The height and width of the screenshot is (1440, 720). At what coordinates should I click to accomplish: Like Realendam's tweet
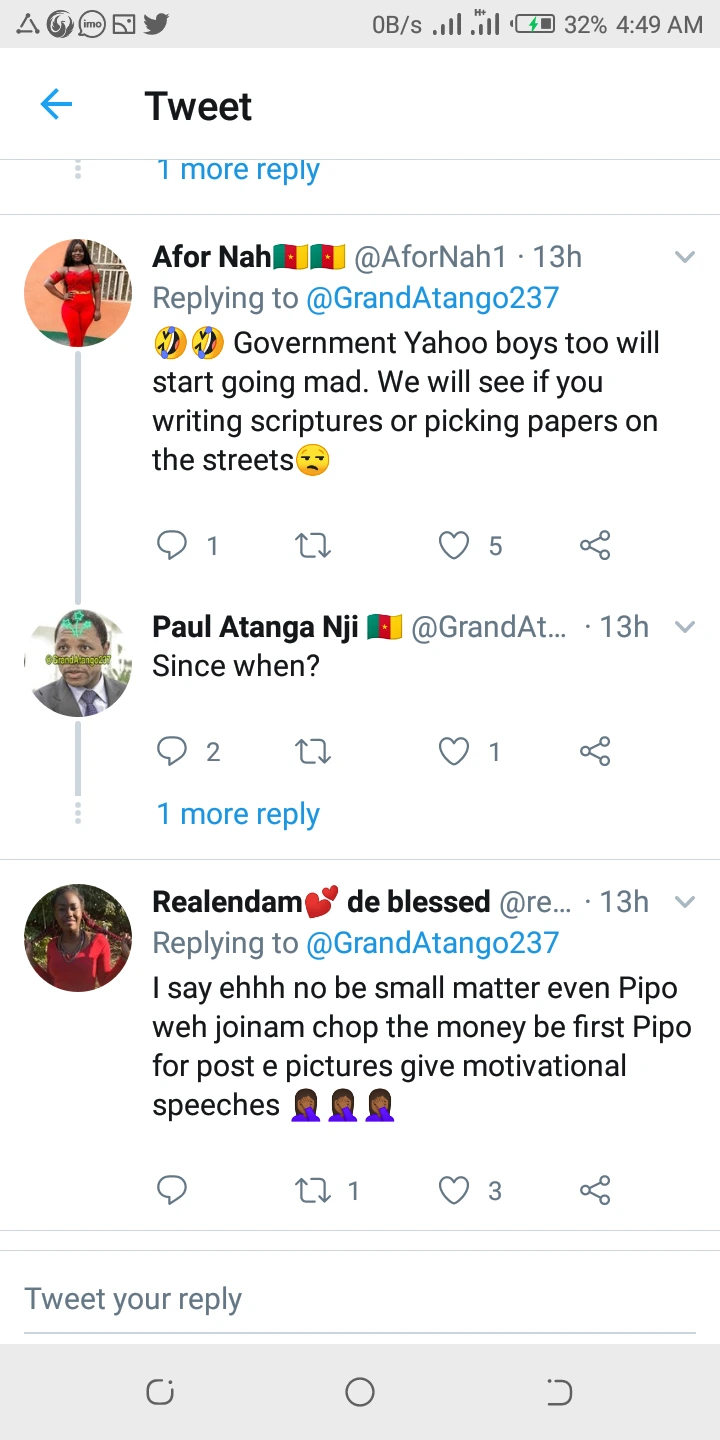455,1190
